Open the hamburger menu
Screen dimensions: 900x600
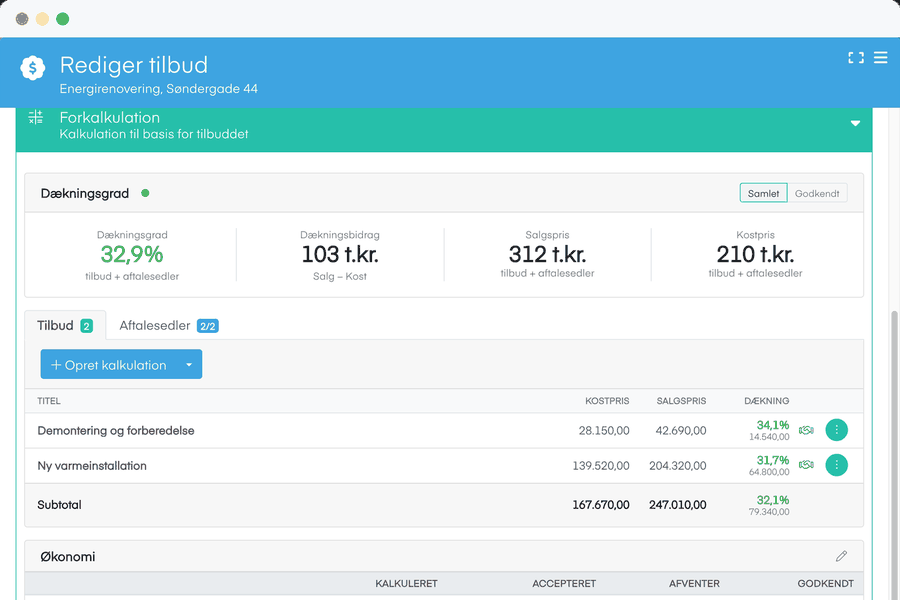point(880,57)
